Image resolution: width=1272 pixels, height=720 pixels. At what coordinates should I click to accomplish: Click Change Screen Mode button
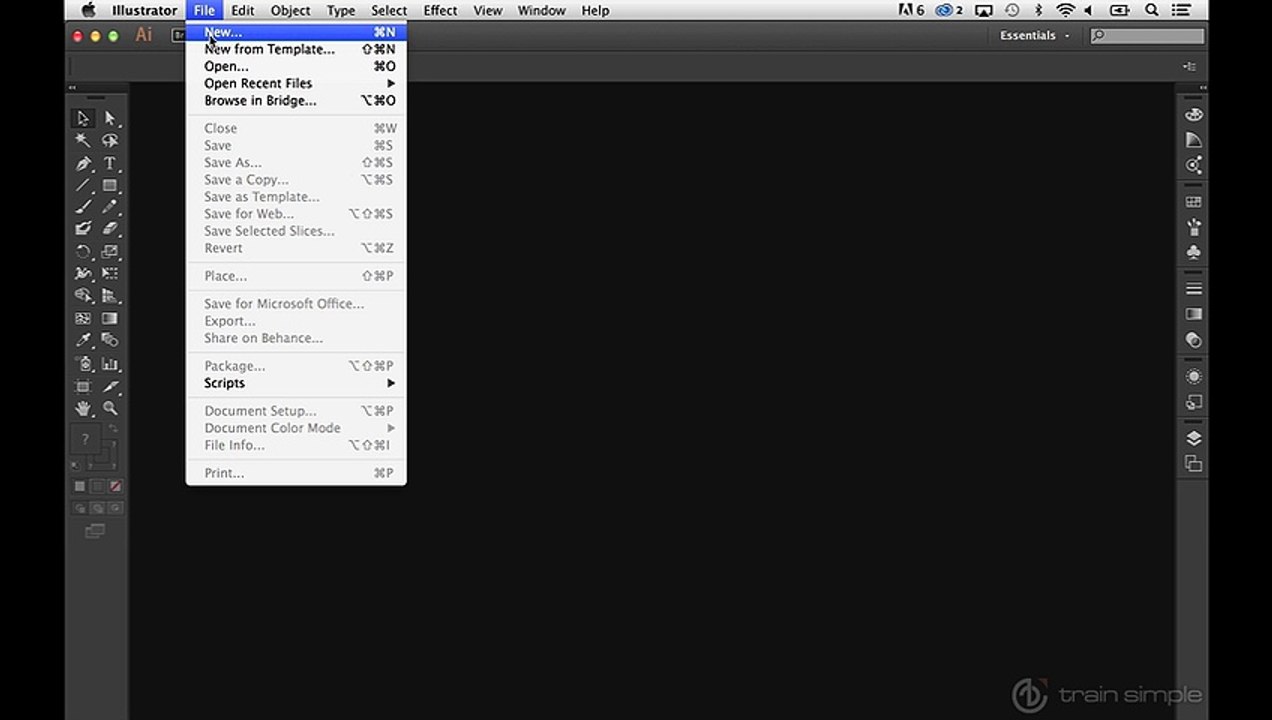coord(96,531)
